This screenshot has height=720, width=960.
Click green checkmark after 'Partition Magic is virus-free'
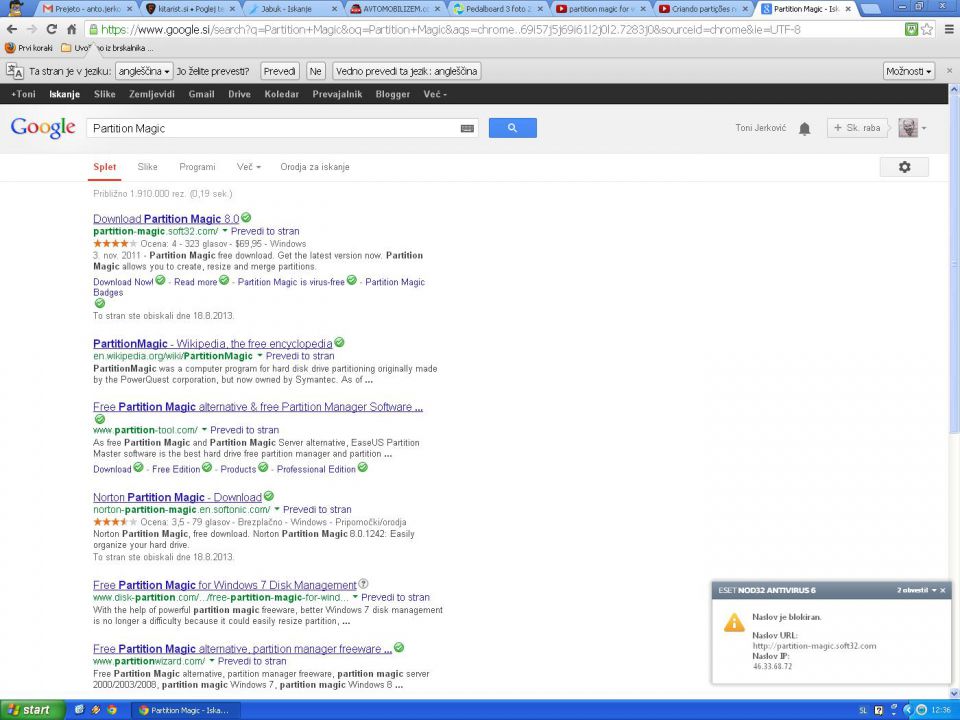click(351, 280)
